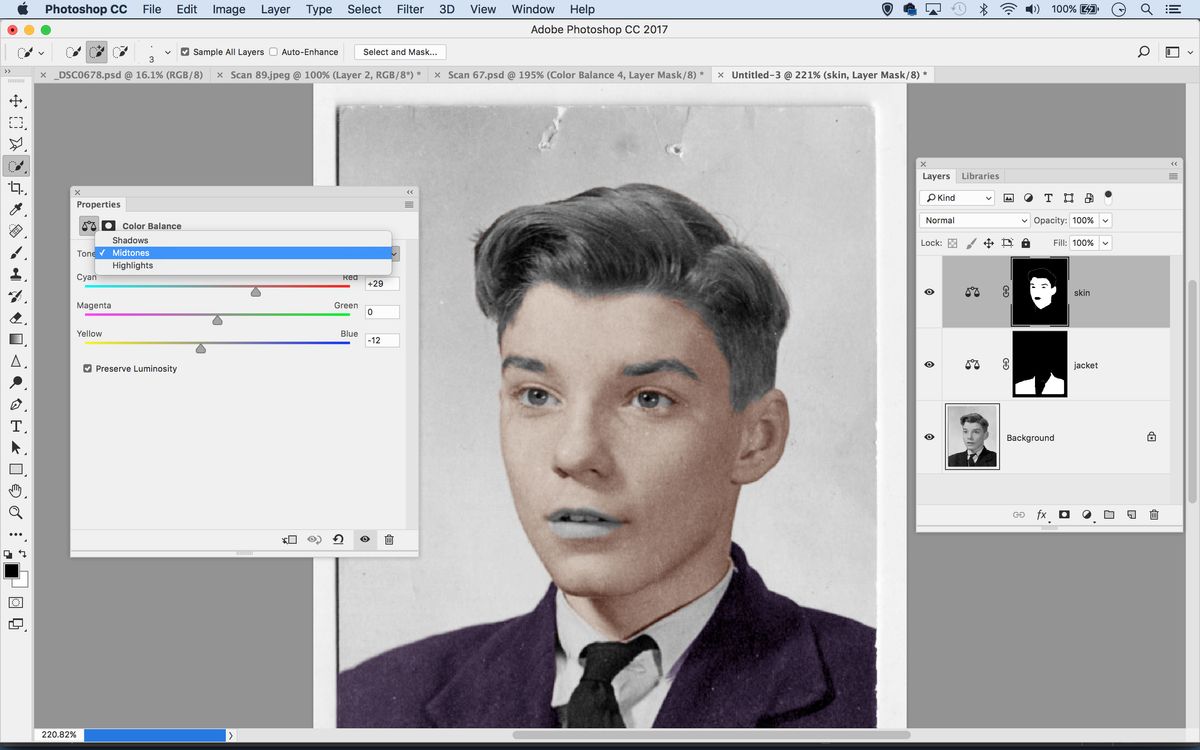Delete layer using trash icon in Layers panel
The image size is (1200, 750).
[1154, 515]
